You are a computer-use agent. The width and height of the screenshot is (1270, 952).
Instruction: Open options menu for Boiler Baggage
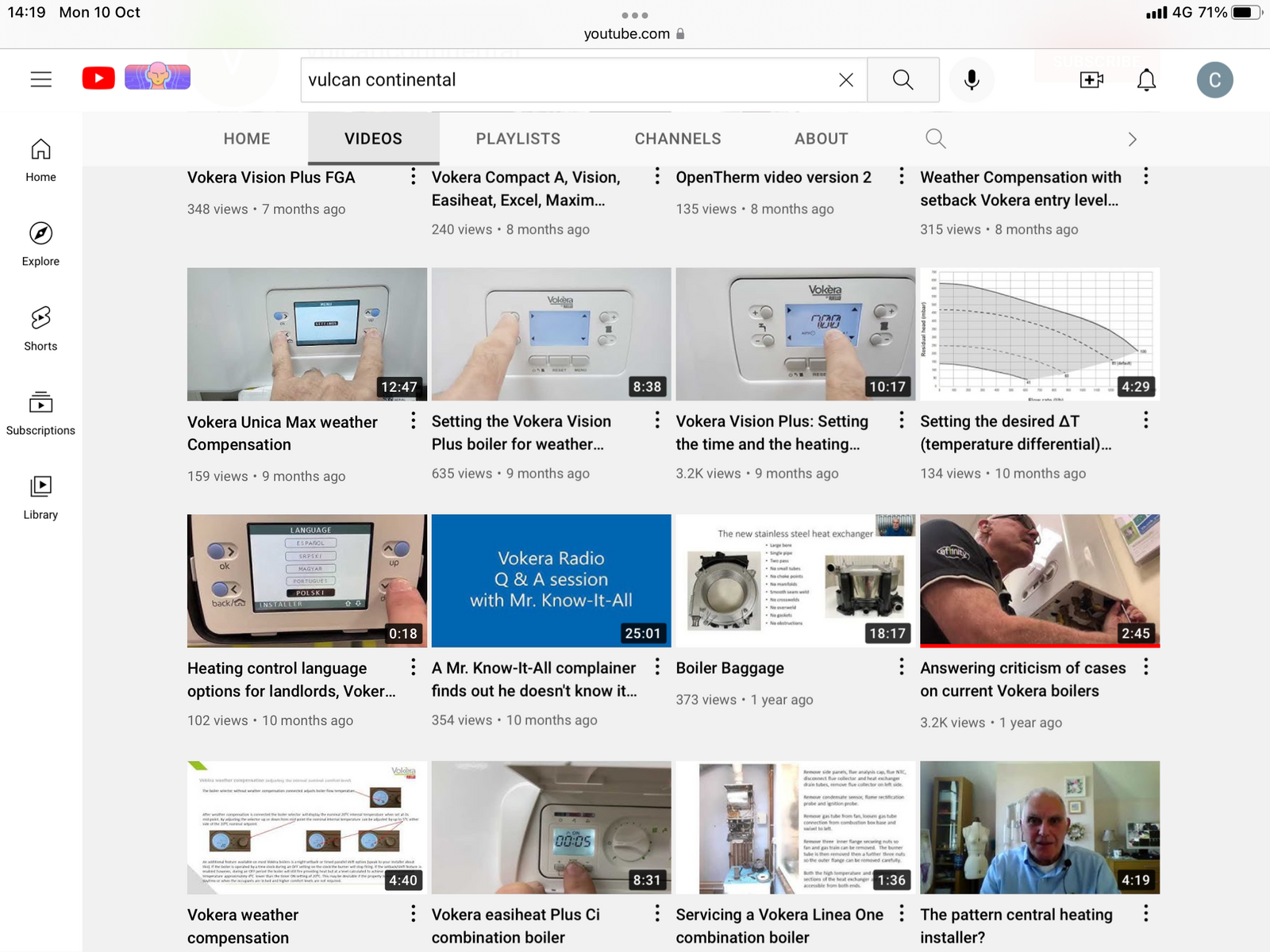(901, 667)
